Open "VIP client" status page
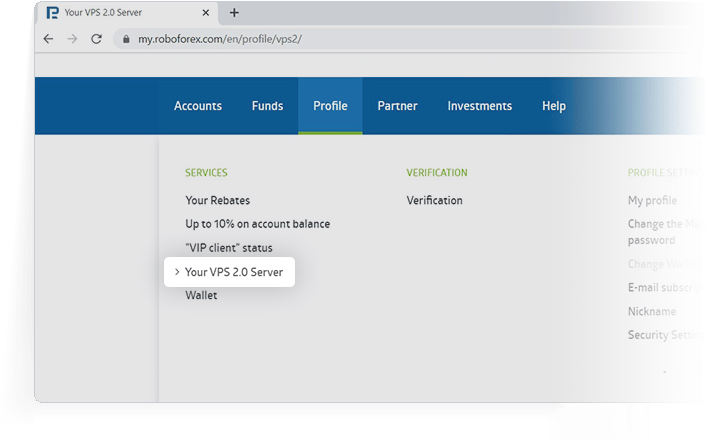711x440 pixels. click(x=229, y=248)
